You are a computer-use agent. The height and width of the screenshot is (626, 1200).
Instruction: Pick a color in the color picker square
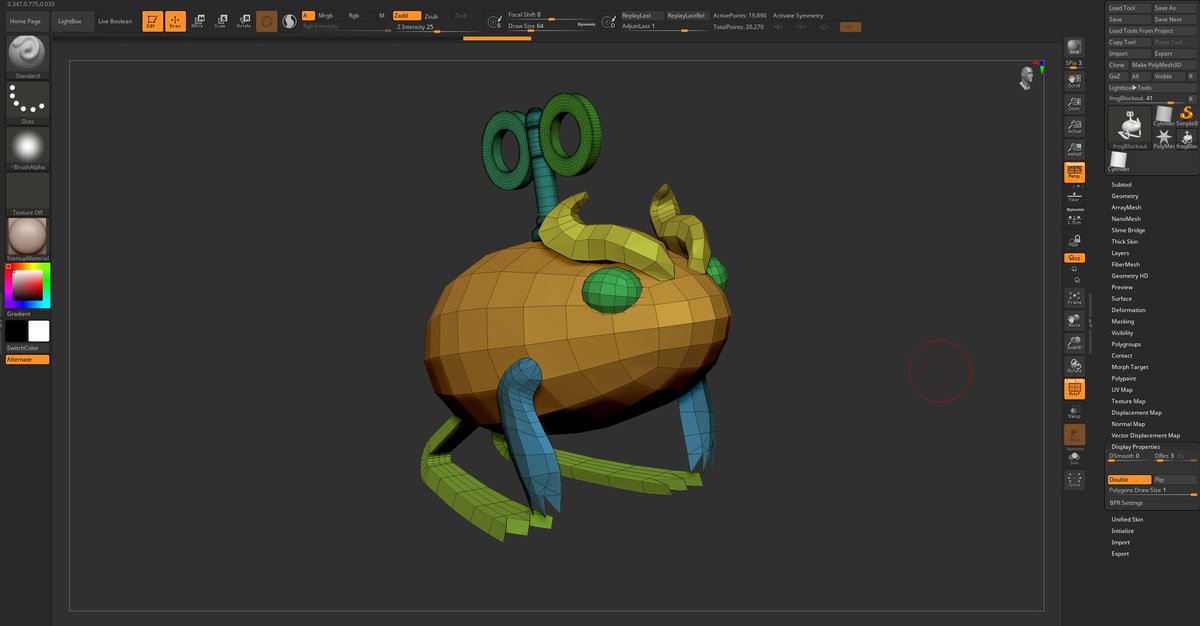click(x=27, y=286)
